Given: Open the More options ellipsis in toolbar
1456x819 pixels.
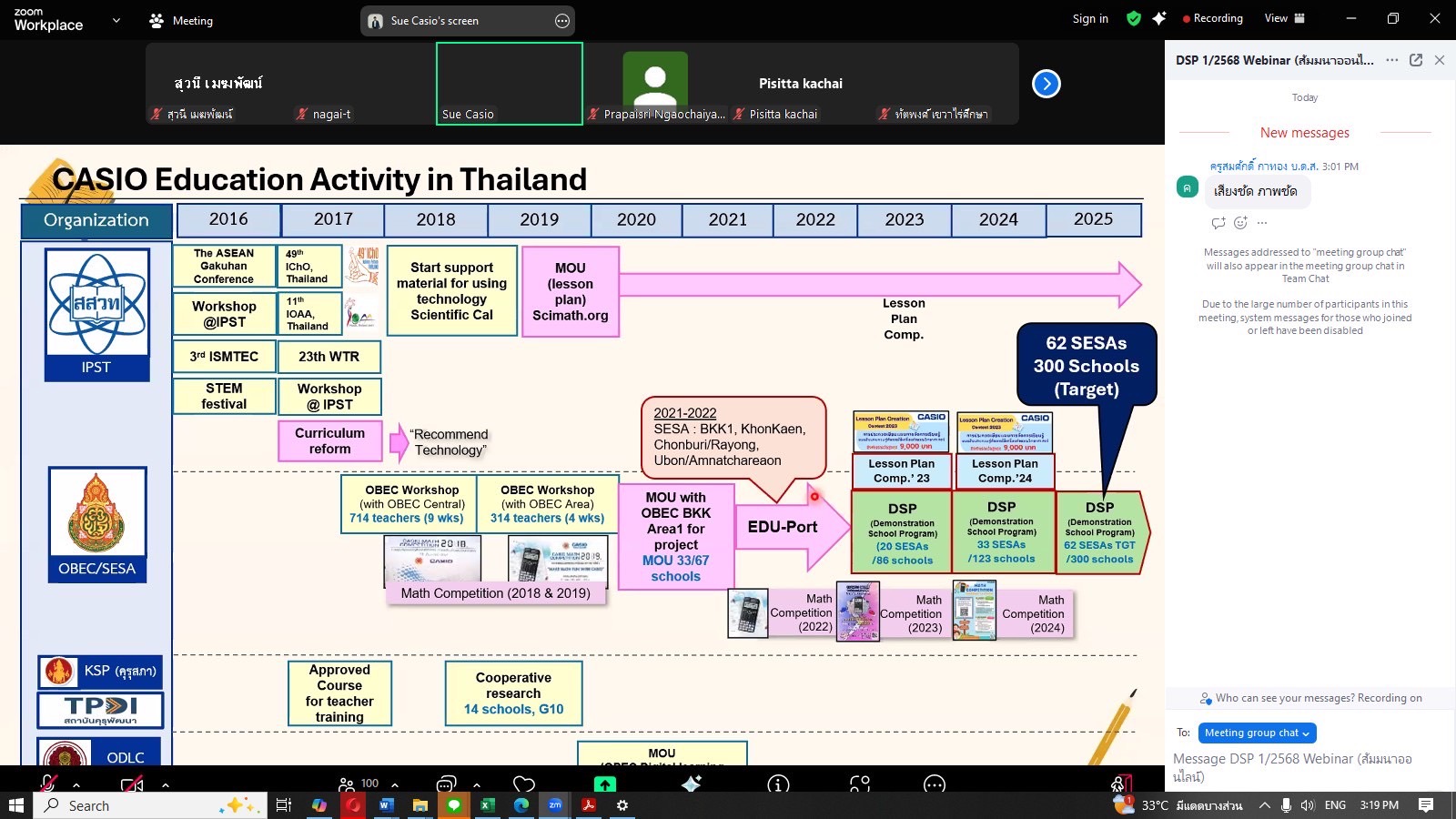Looking at the screenshot, I should coord(934,784).
